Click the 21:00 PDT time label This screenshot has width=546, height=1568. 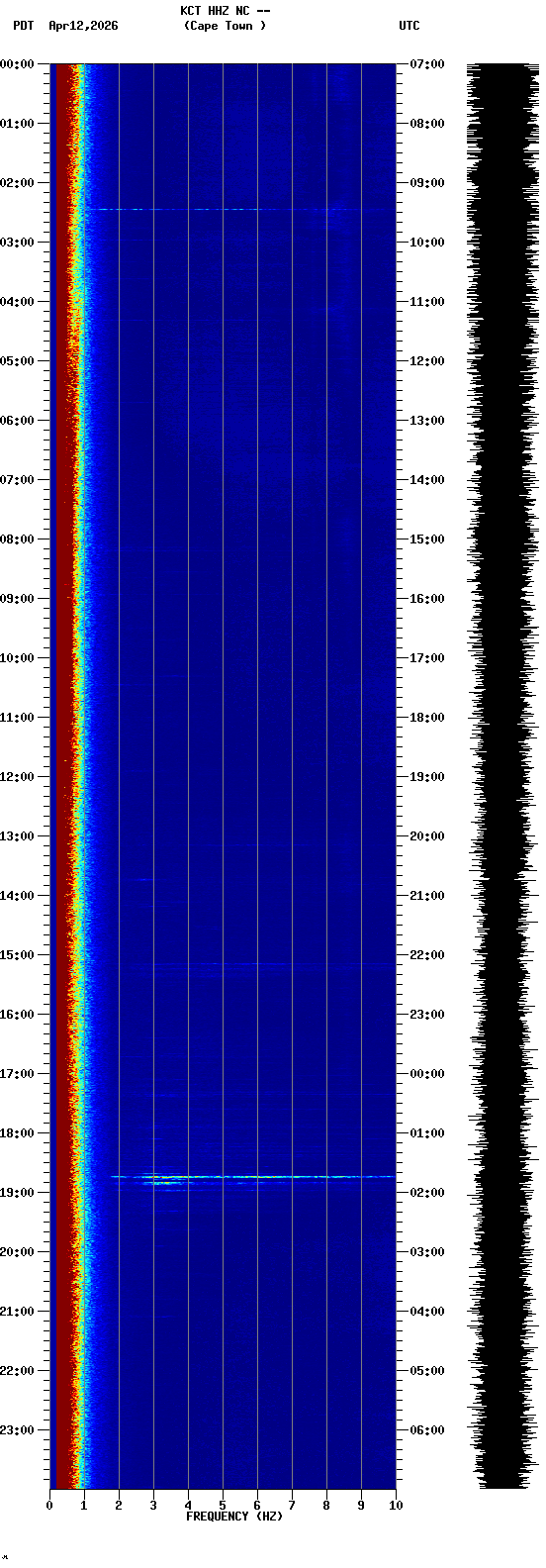pyautogui.click(x=17, y=1312)
